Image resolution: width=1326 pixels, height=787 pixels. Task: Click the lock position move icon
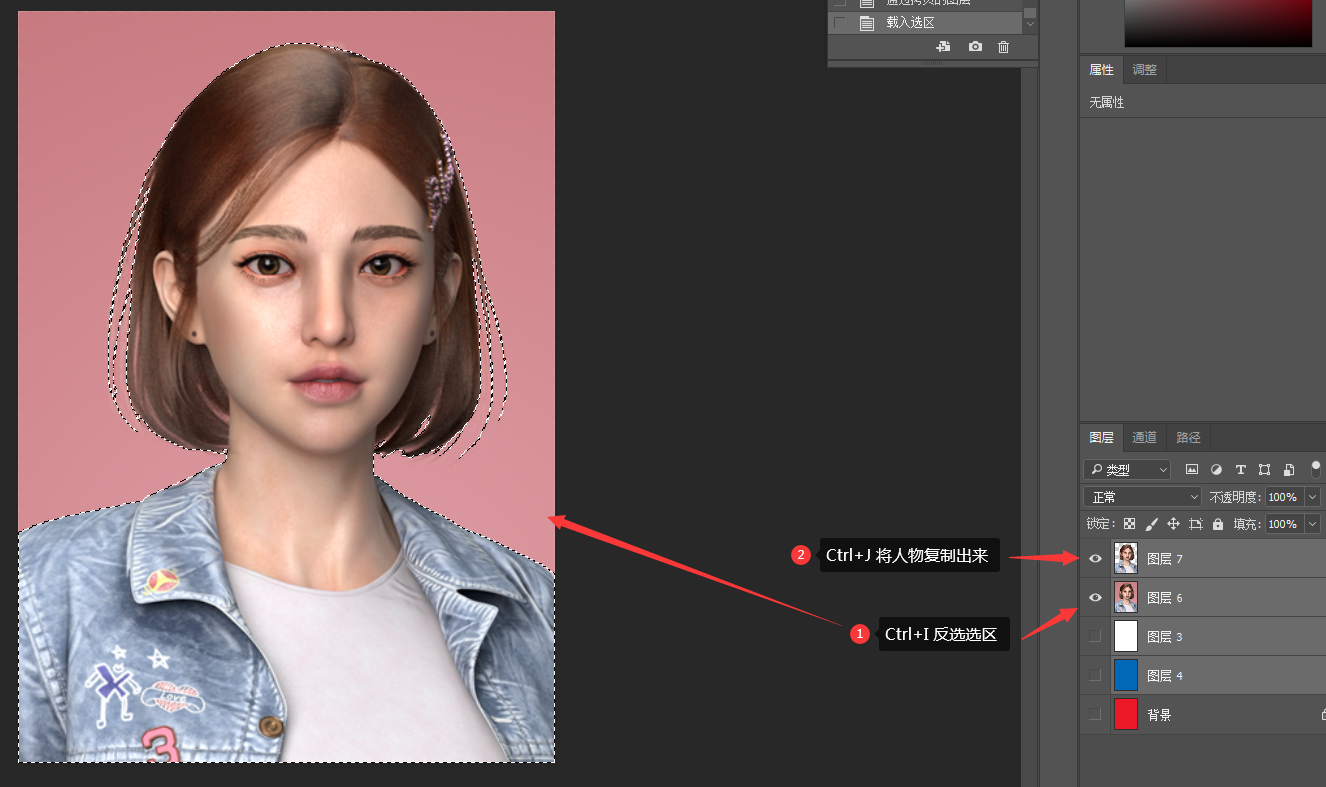1173,524
